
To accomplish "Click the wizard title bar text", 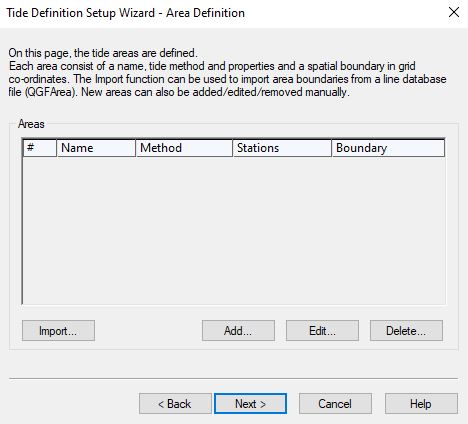I will click(x=126, y=13).
